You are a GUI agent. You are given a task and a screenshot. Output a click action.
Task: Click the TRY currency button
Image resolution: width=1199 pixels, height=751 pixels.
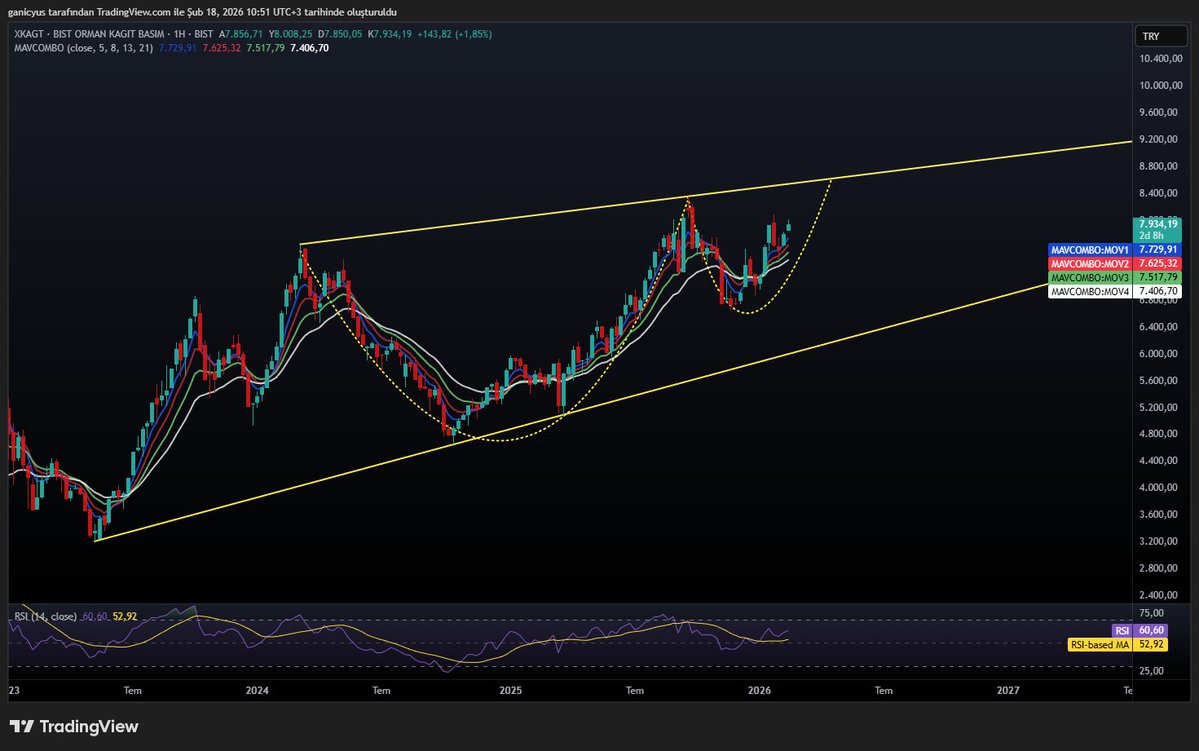[1160, 36]
